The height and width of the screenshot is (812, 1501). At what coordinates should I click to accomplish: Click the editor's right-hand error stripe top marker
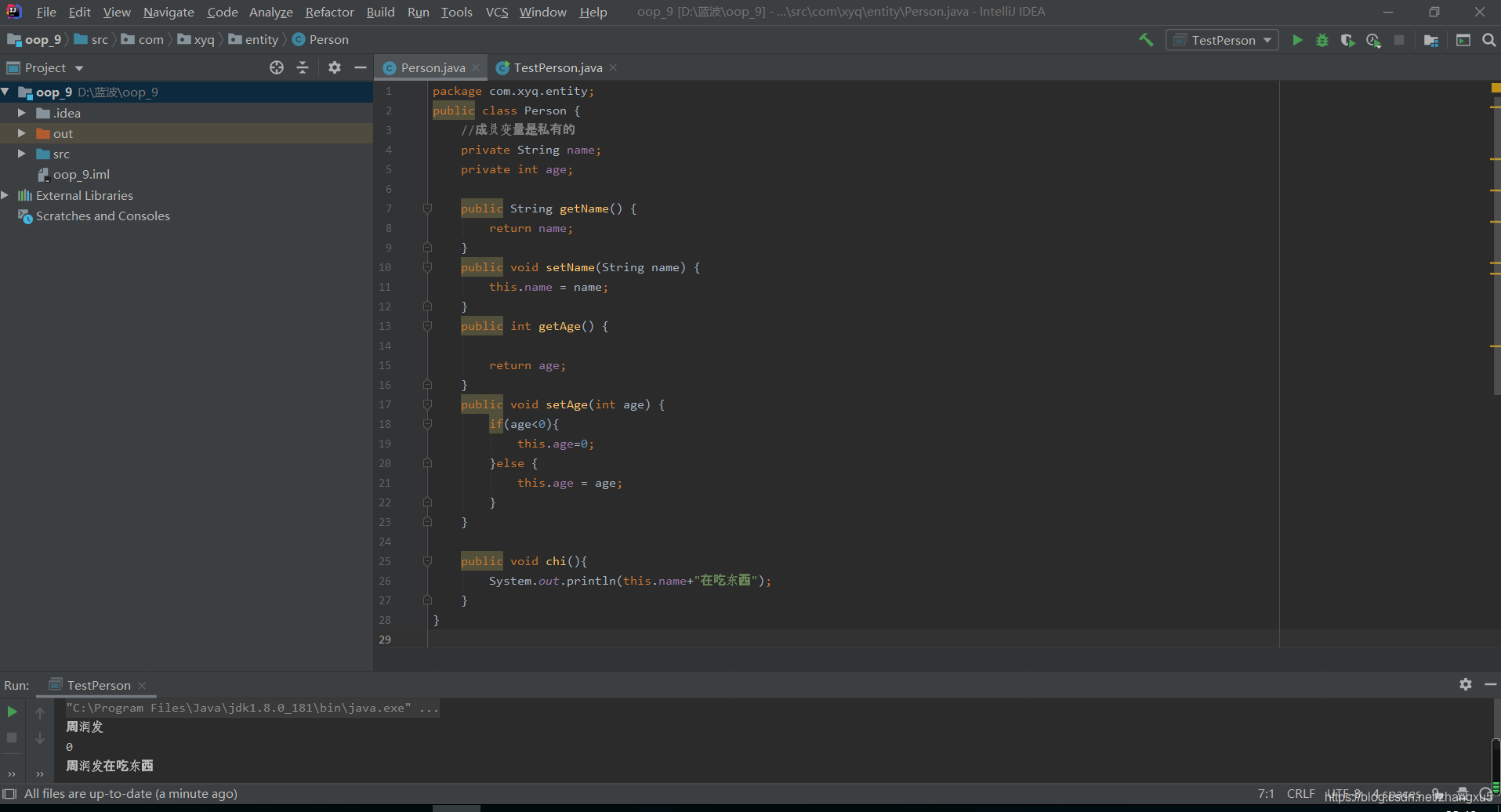(x=1496, y=86)
